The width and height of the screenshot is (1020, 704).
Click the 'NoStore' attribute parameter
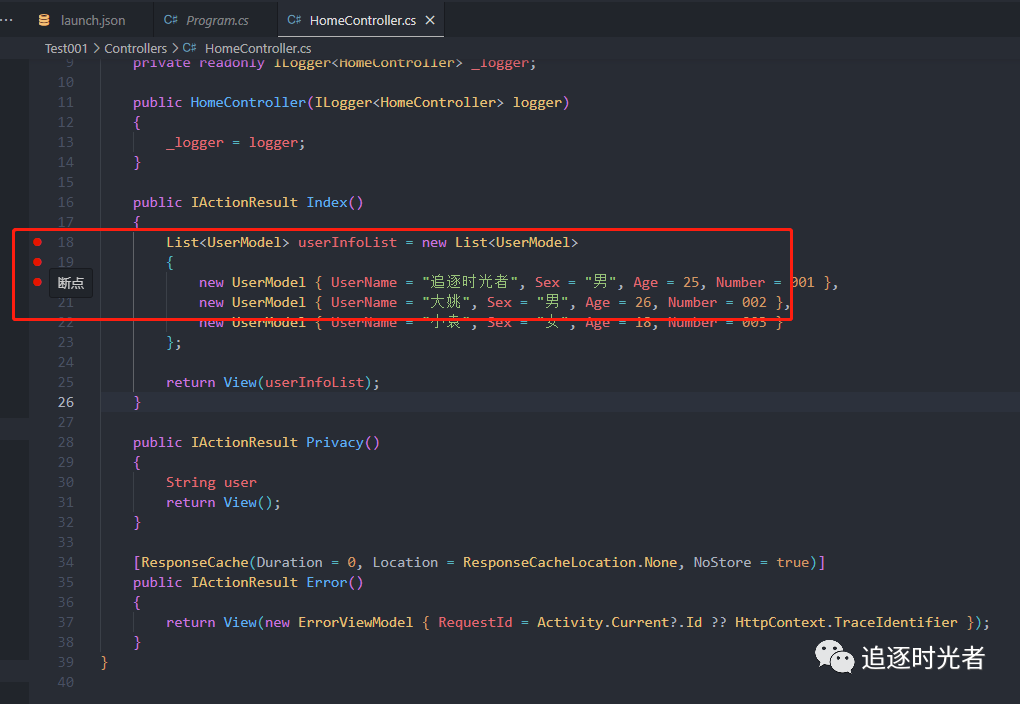tap(722, 562)
